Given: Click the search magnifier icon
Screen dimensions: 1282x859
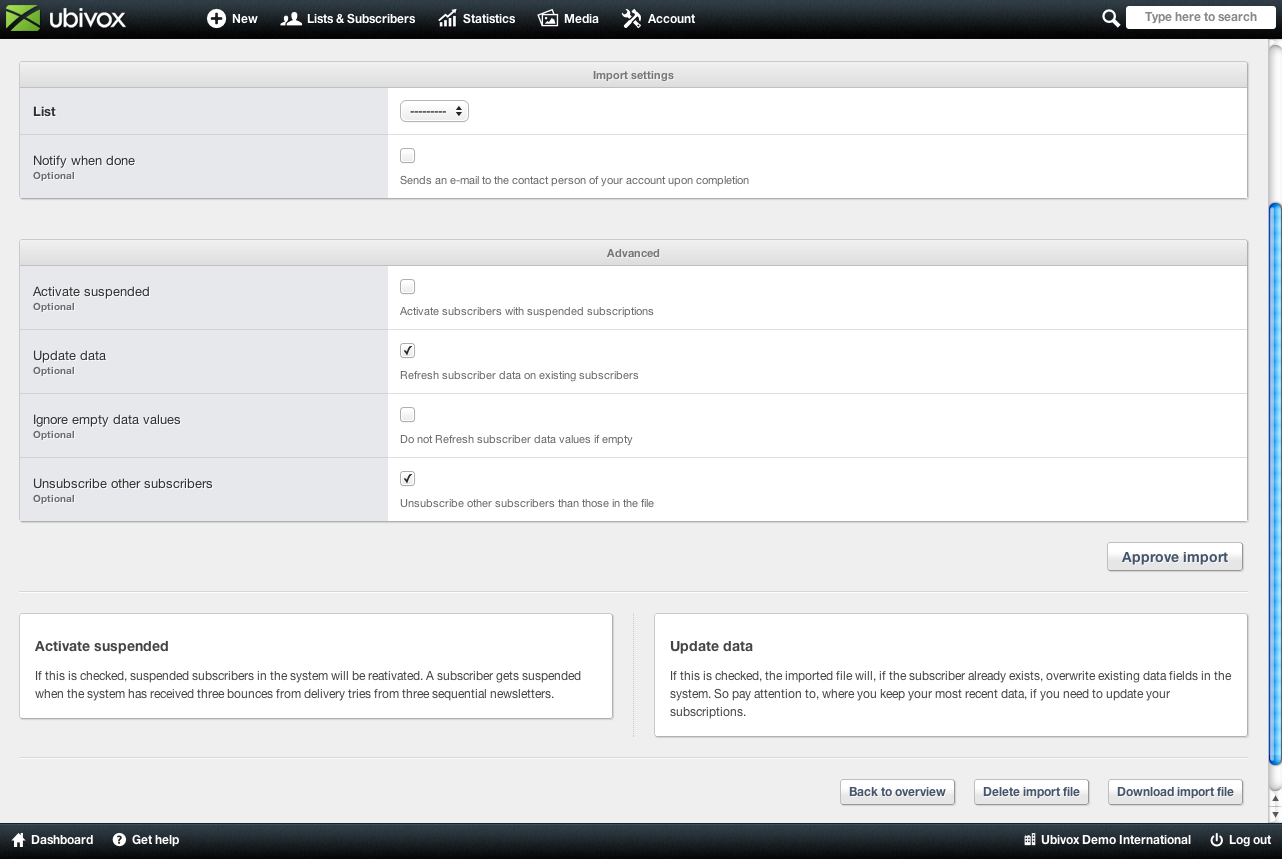Looking at the screenshot, I should 1110,18.
